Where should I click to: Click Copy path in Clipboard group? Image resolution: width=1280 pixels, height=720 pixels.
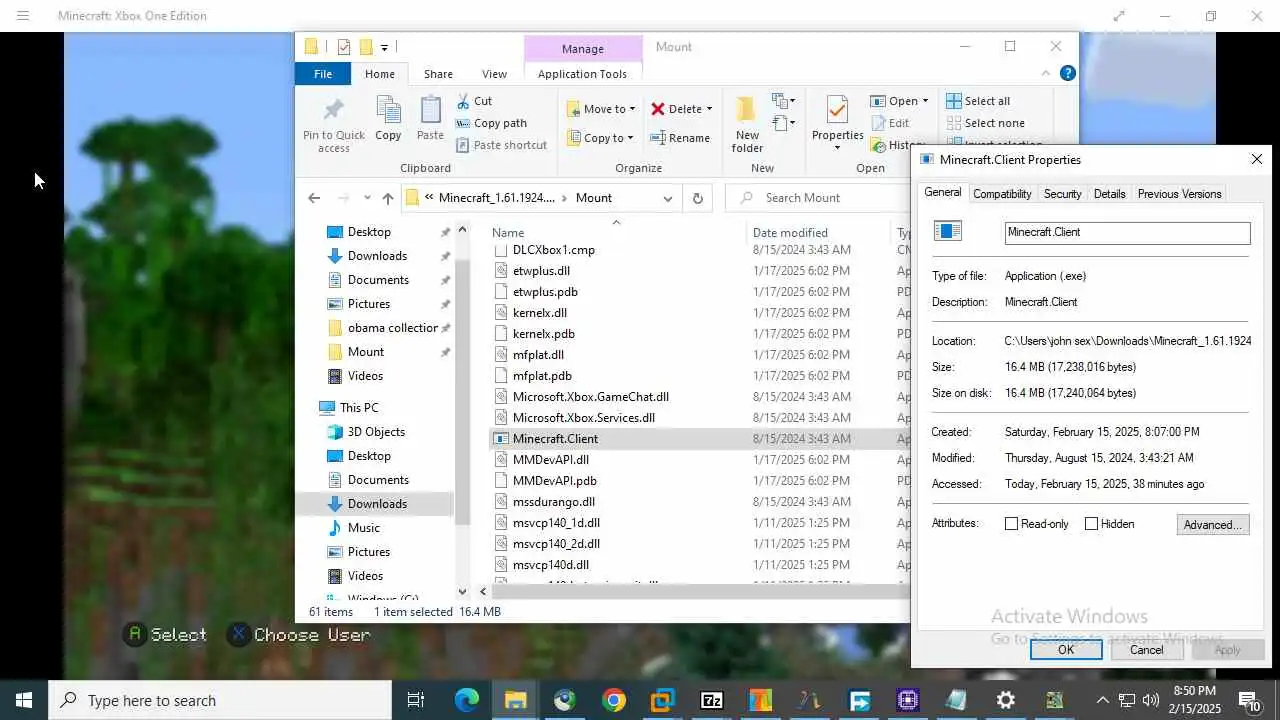491,123
